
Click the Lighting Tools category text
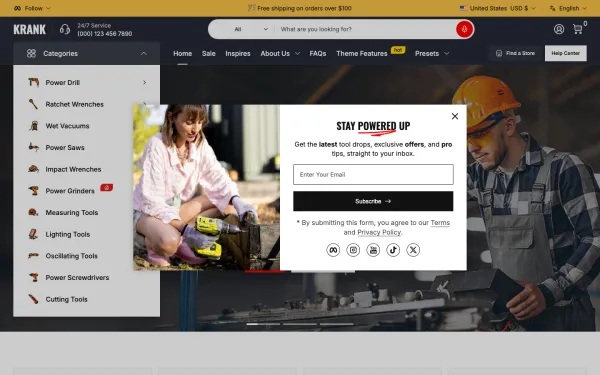click(x=67, y=234)
